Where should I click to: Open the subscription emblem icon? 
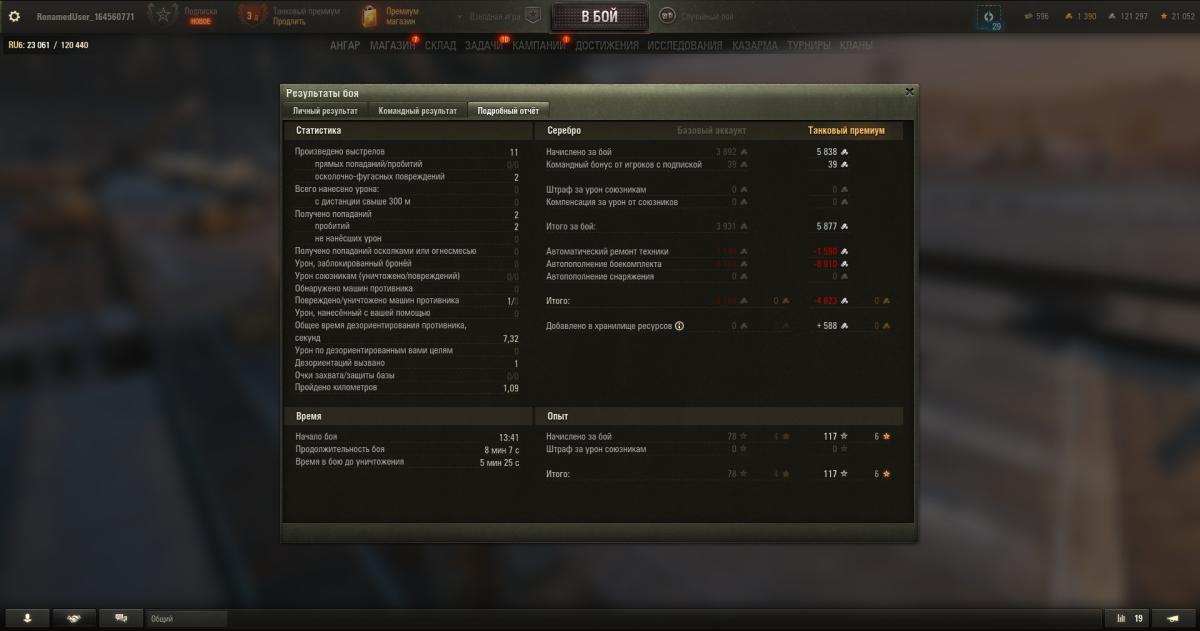coord(163,15)
